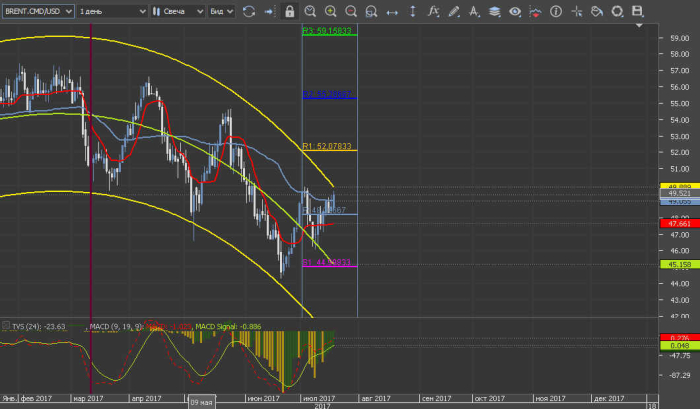Refresh the chart data

249,12
